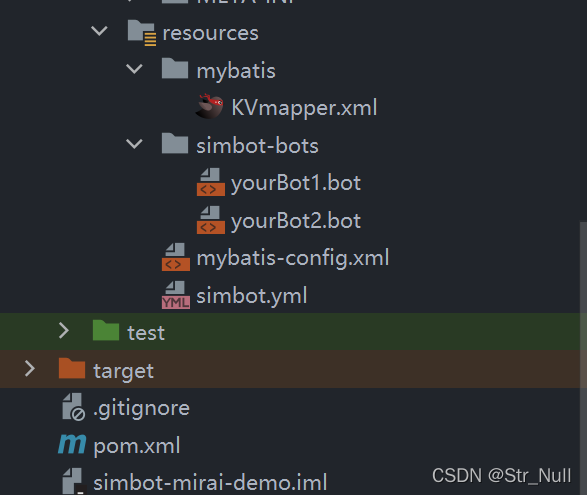Viewport: 587px width, 495px height.
Task: Click the green test folder icon
Action: 106,330
